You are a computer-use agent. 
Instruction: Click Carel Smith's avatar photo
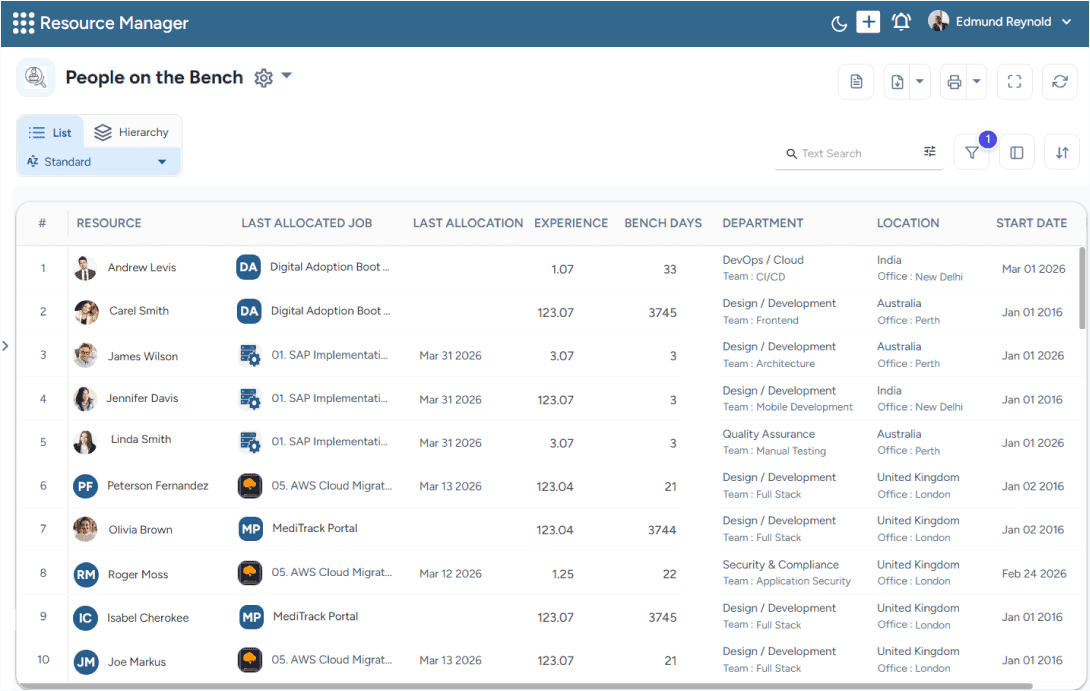86,312
